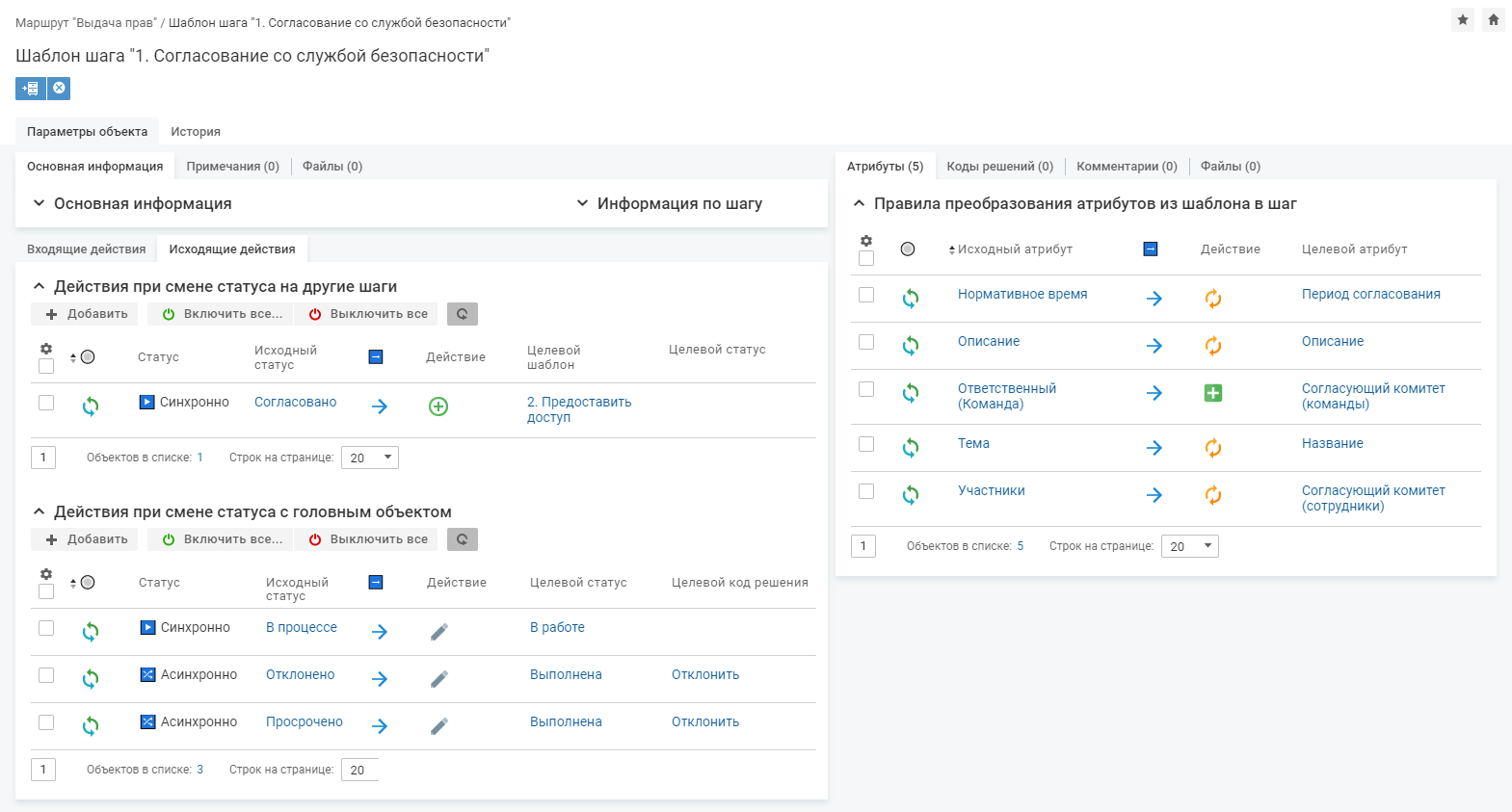The image size is (1512, 812).
Task: Click the green plus action icon for Согласовано
Action: coord(438,406)
